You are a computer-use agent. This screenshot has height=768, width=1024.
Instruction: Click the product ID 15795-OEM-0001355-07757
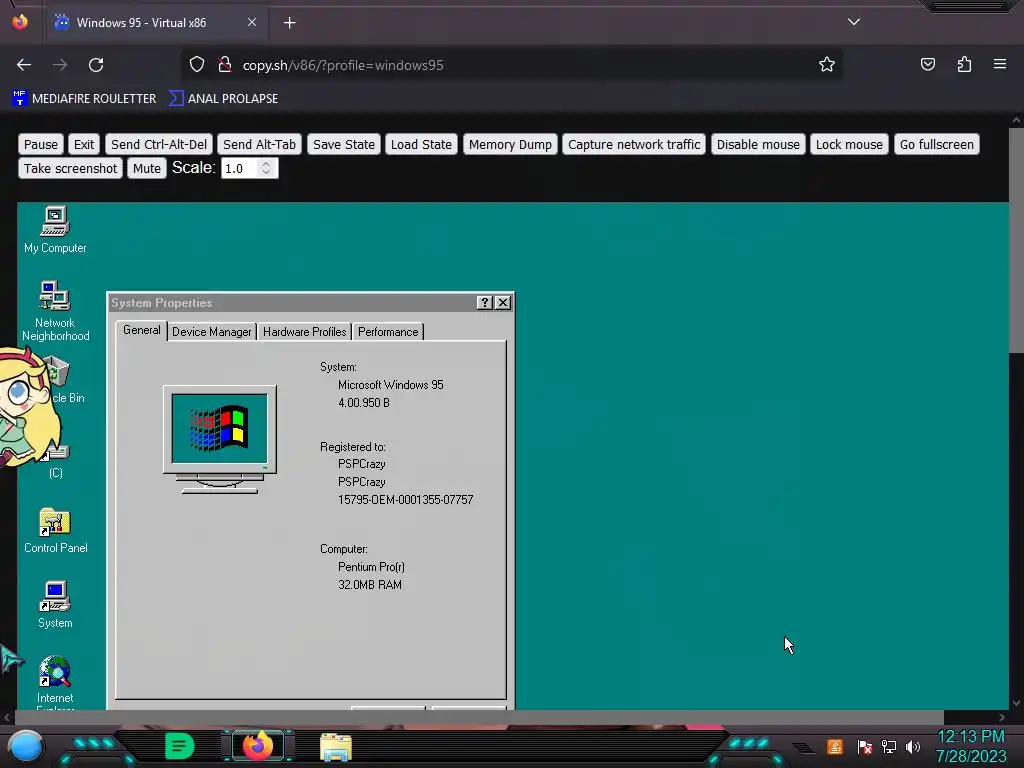[406, 500]
